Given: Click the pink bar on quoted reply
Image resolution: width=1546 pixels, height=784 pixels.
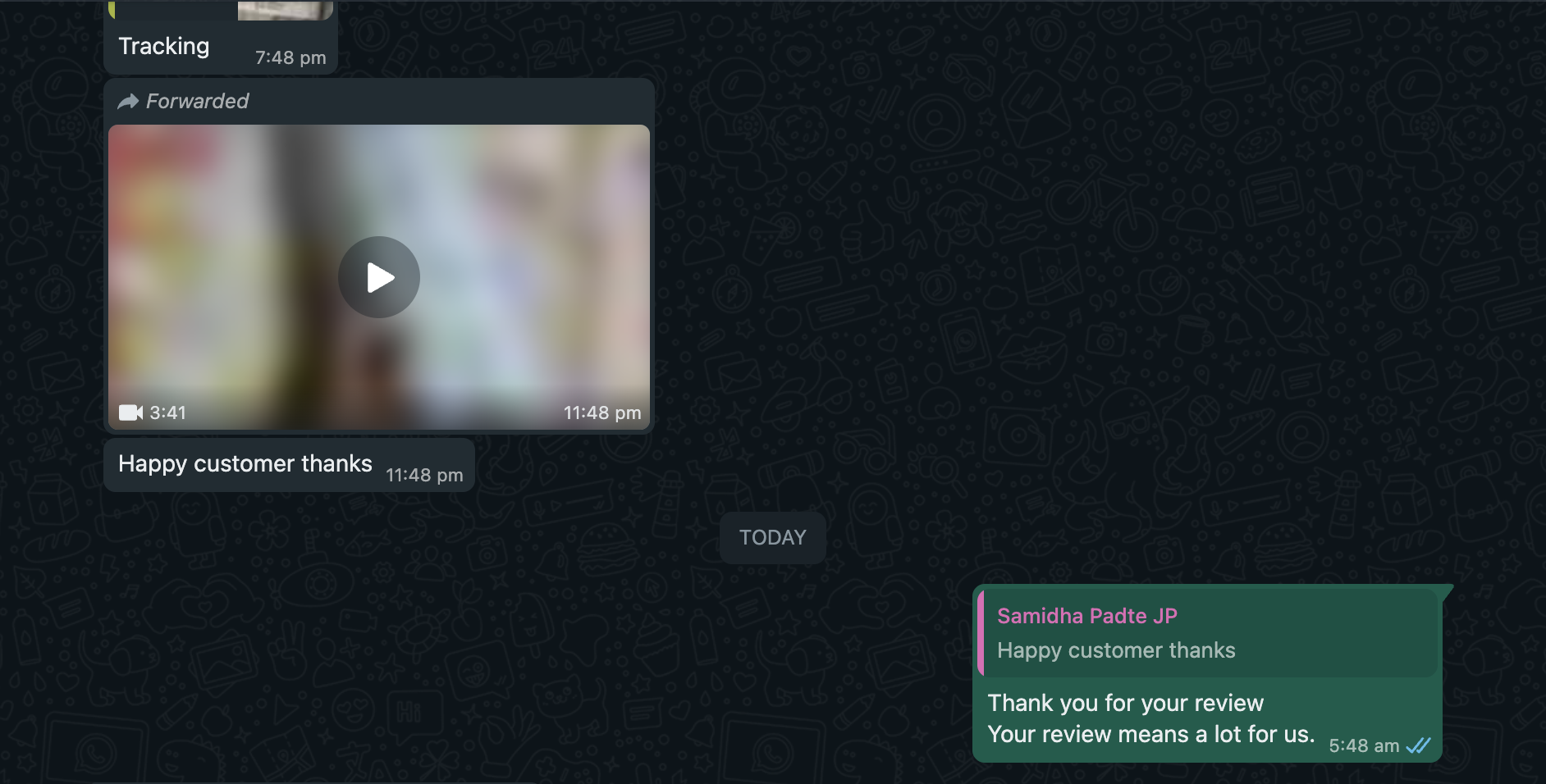Looking at the screenshot, I should (x=981, y=631).
